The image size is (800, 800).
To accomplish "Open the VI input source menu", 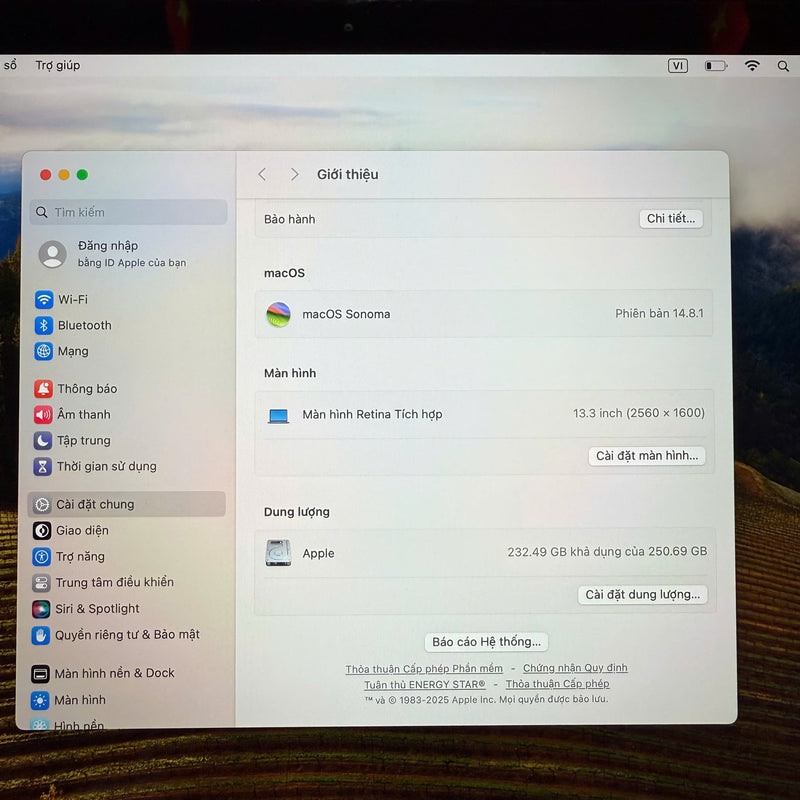I will (677, 65).
